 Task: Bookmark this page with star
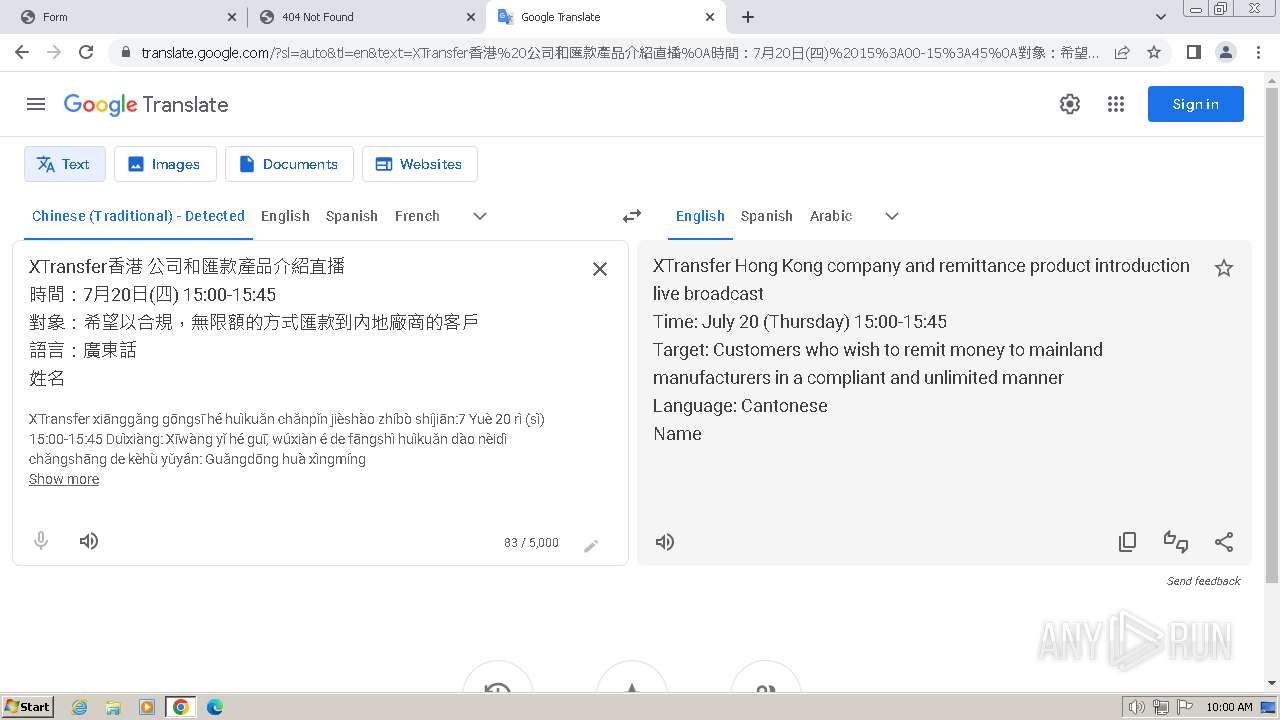(1154, 52)
